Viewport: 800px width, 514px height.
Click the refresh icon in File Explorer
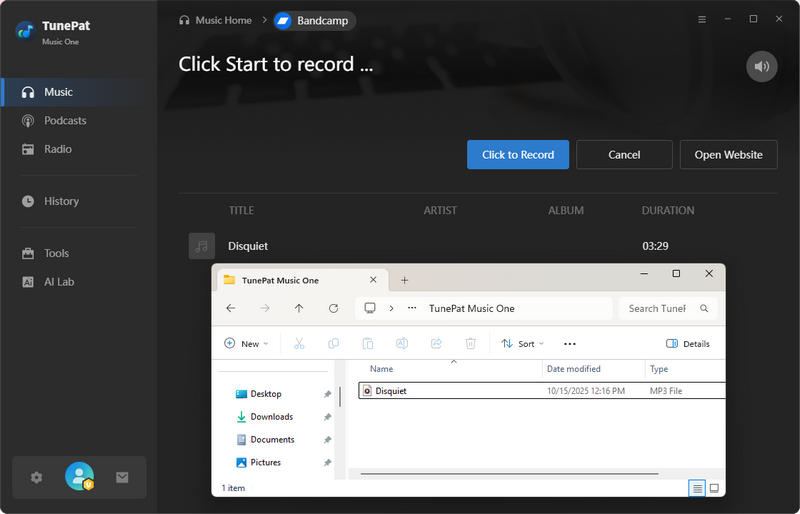point(333,308)
